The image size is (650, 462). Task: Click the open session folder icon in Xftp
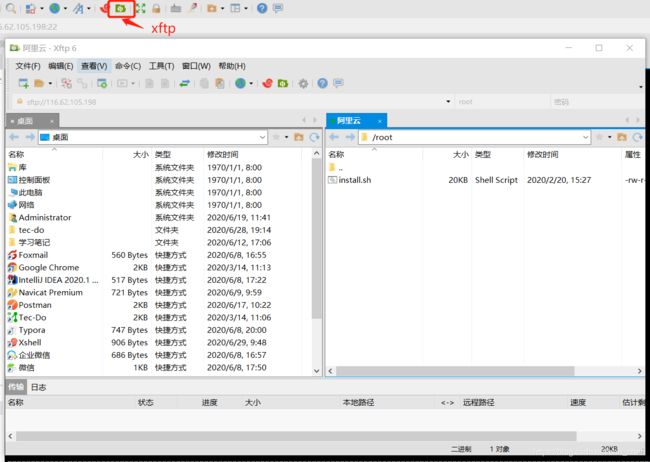(x=39, y=83)
